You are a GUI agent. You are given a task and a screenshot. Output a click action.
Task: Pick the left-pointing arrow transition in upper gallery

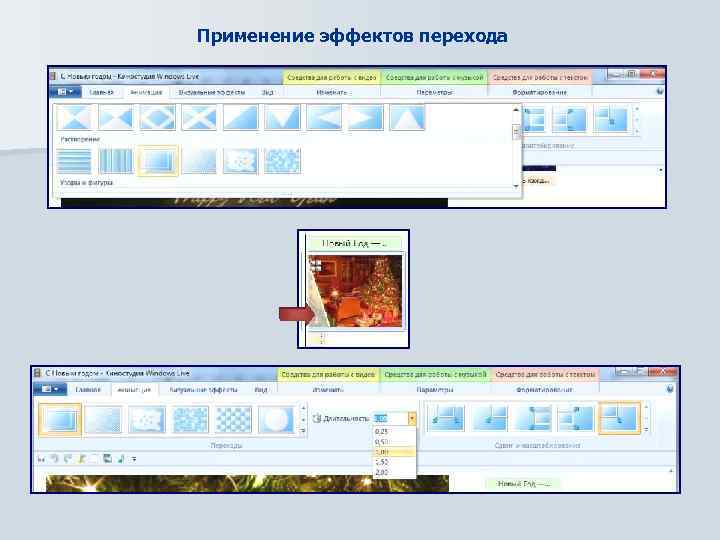click(324, 118)
